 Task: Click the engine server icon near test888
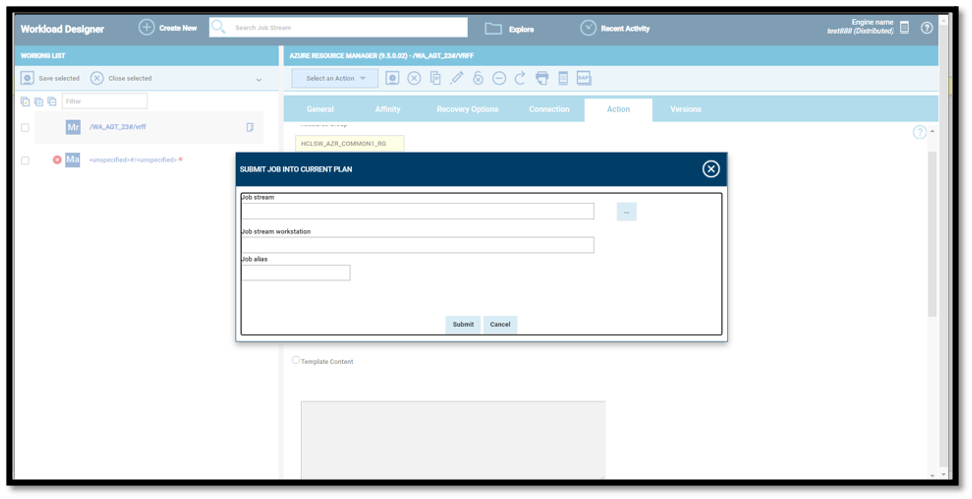coord(904,27)
